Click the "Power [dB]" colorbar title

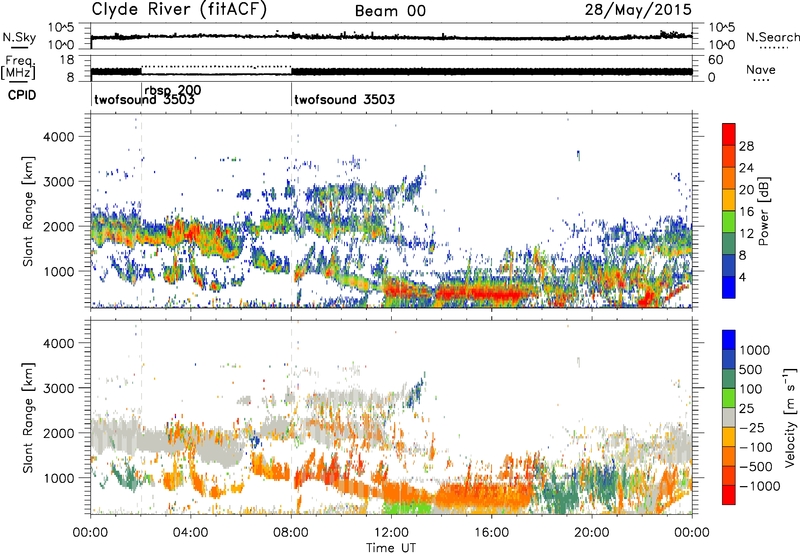click(763, 211)
